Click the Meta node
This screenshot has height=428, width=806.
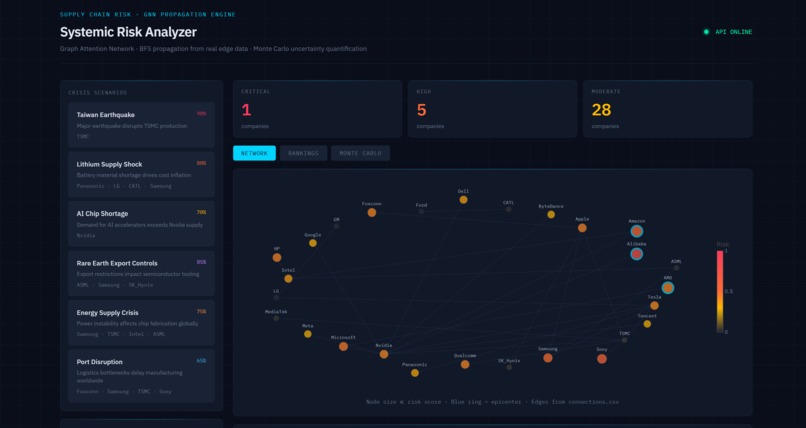[x=308, y=334]
